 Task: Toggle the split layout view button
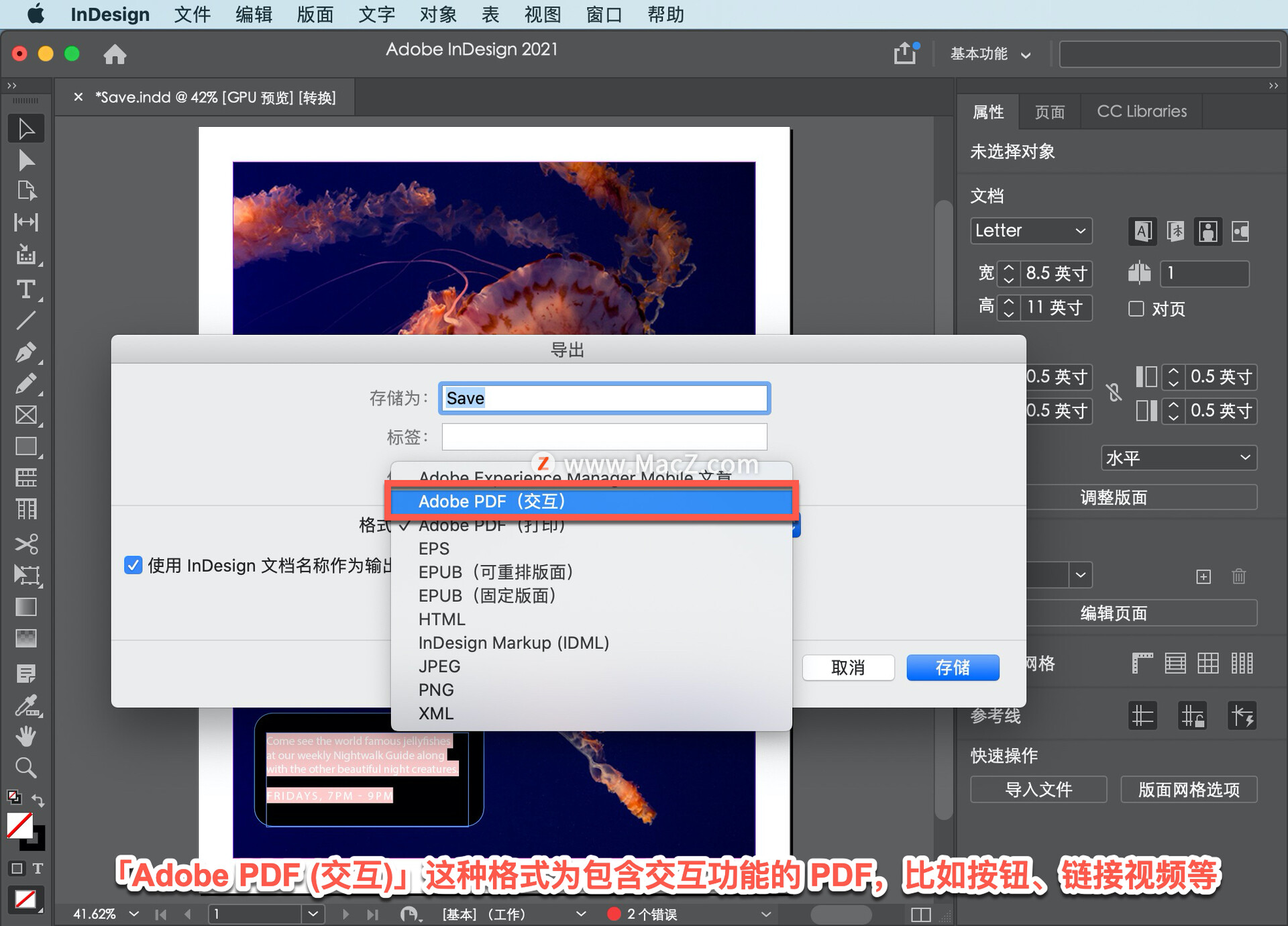(x=921, y=914)
